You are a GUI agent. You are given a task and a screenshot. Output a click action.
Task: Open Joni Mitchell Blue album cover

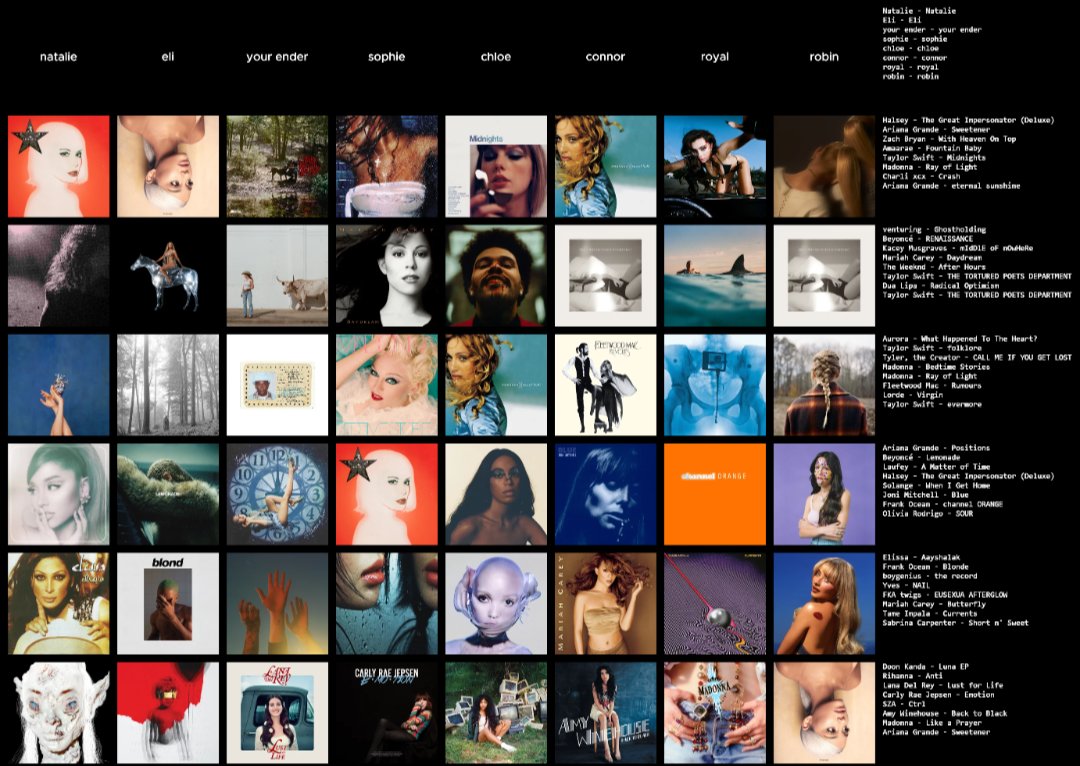click(605, 494)
